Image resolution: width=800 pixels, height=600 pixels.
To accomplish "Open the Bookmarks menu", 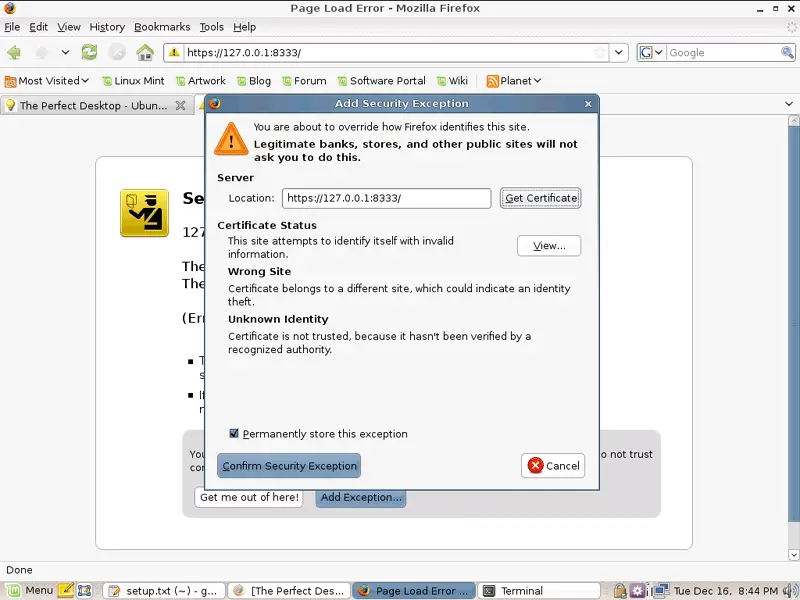I will point(162,27).
